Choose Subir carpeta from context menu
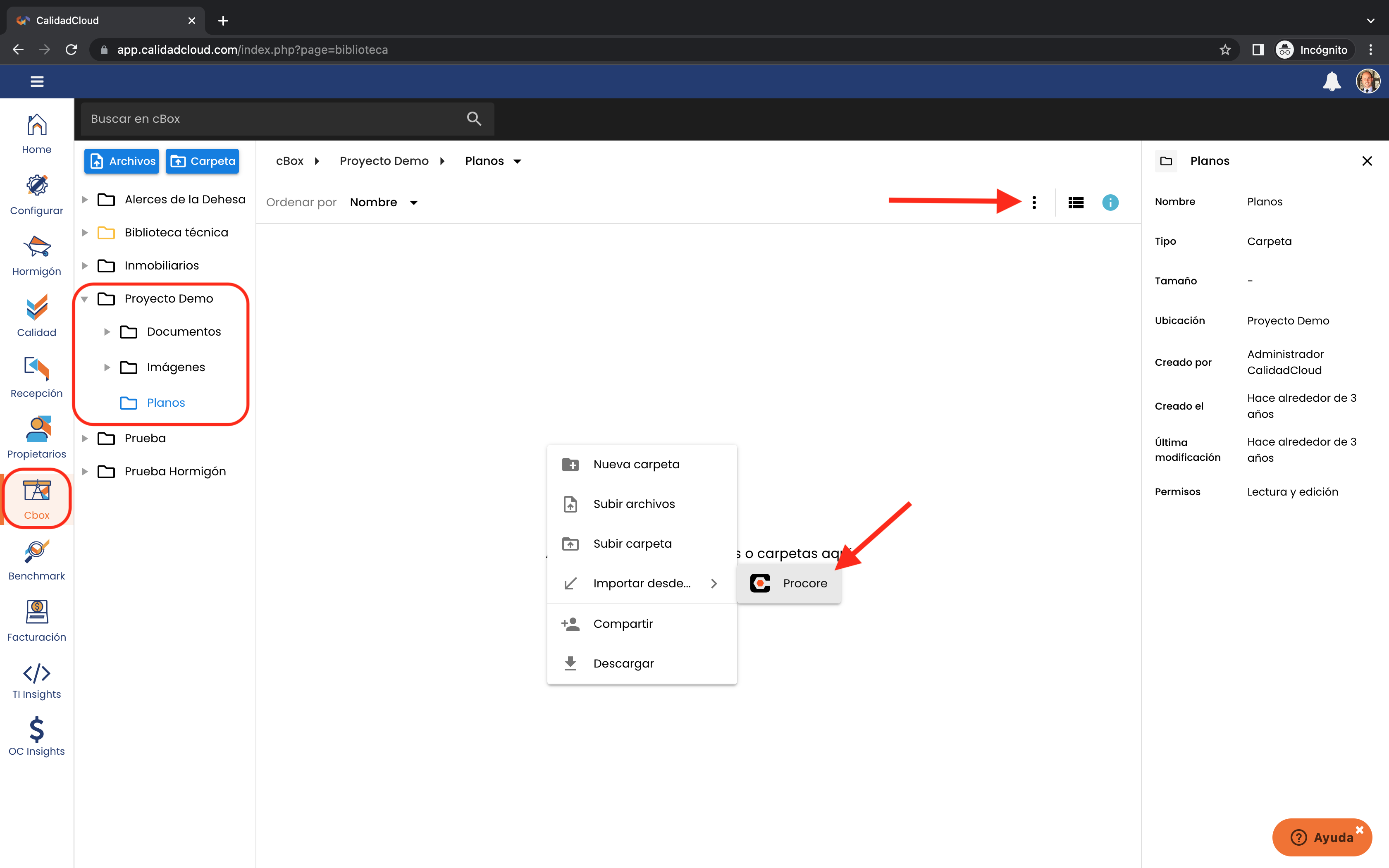Screen dimensions: 1389x868 [x=642, y=544]
